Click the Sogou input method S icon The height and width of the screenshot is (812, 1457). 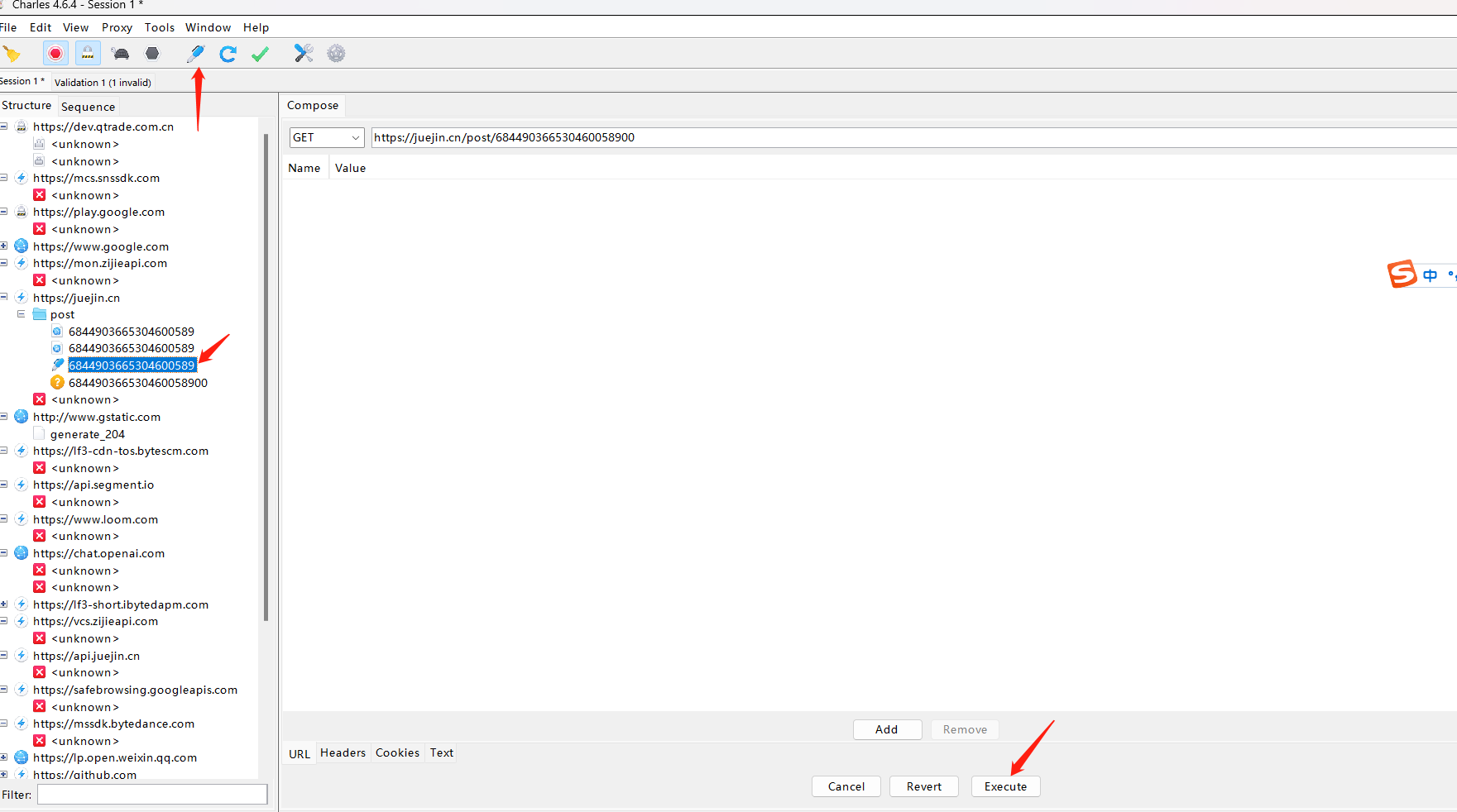tap(1402, 274)
